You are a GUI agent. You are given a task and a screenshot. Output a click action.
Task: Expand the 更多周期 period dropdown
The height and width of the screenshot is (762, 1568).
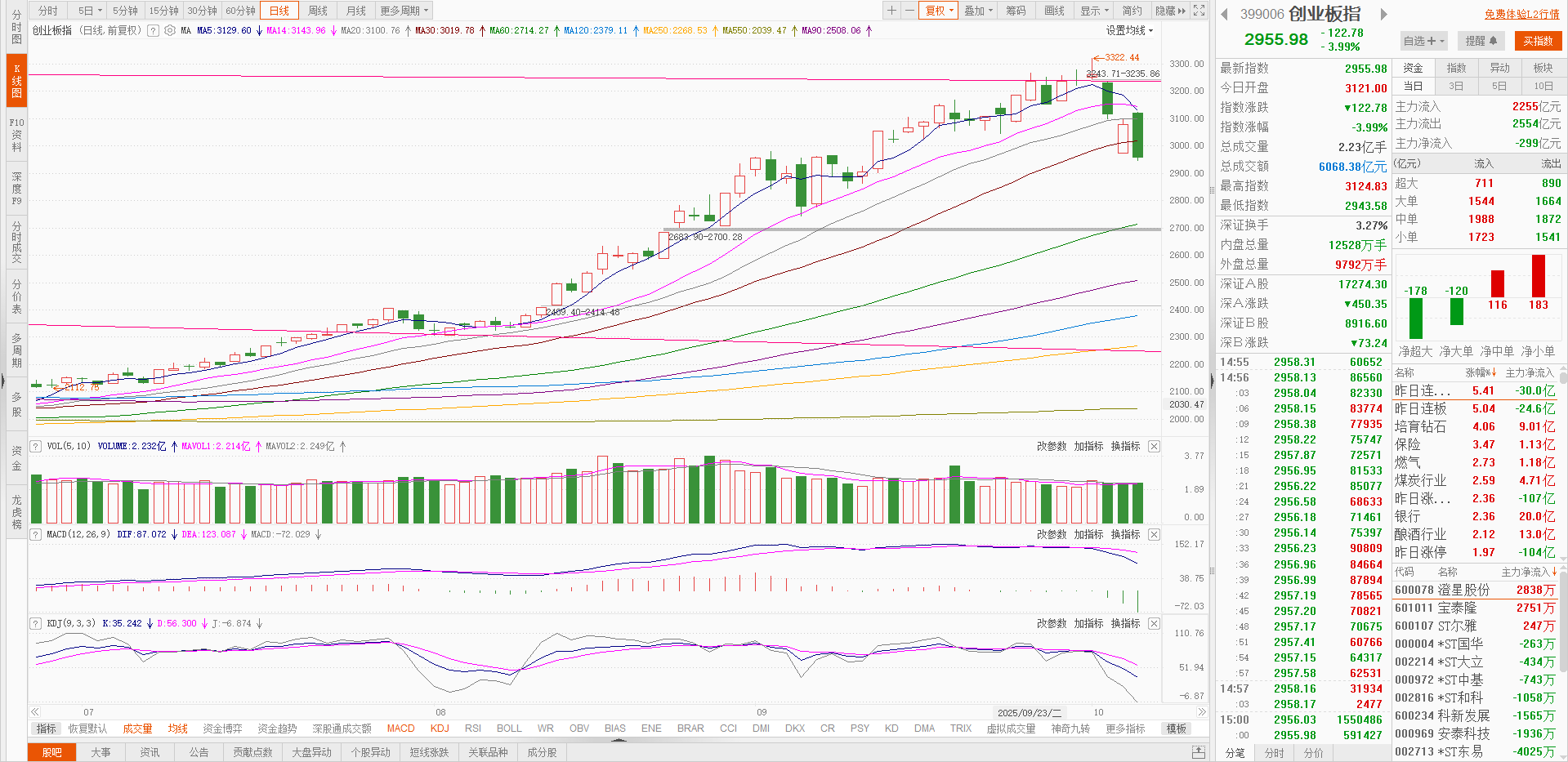coord(404,11)
